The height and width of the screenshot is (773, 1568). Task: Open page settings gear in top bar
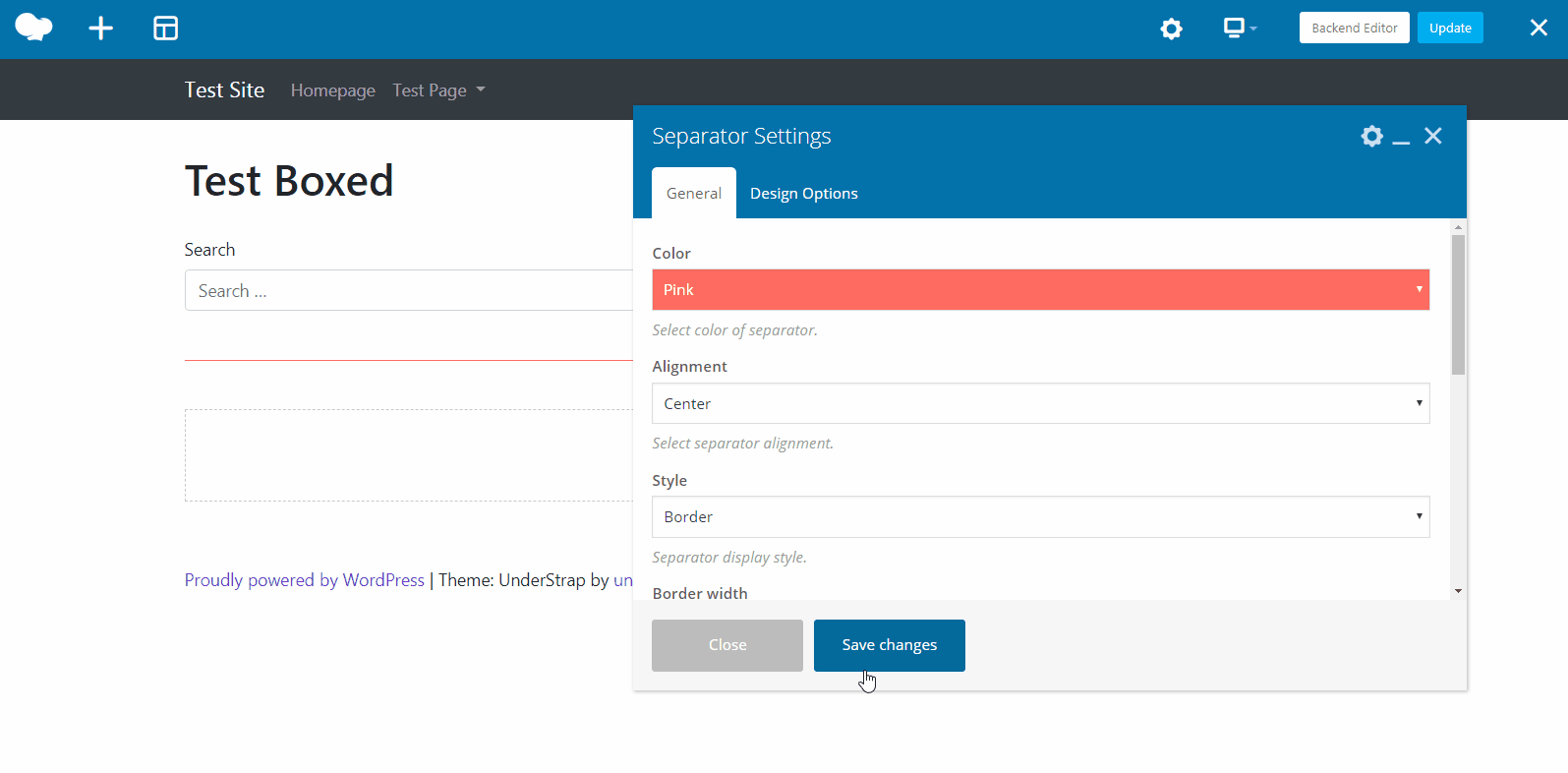[1171, 29]
